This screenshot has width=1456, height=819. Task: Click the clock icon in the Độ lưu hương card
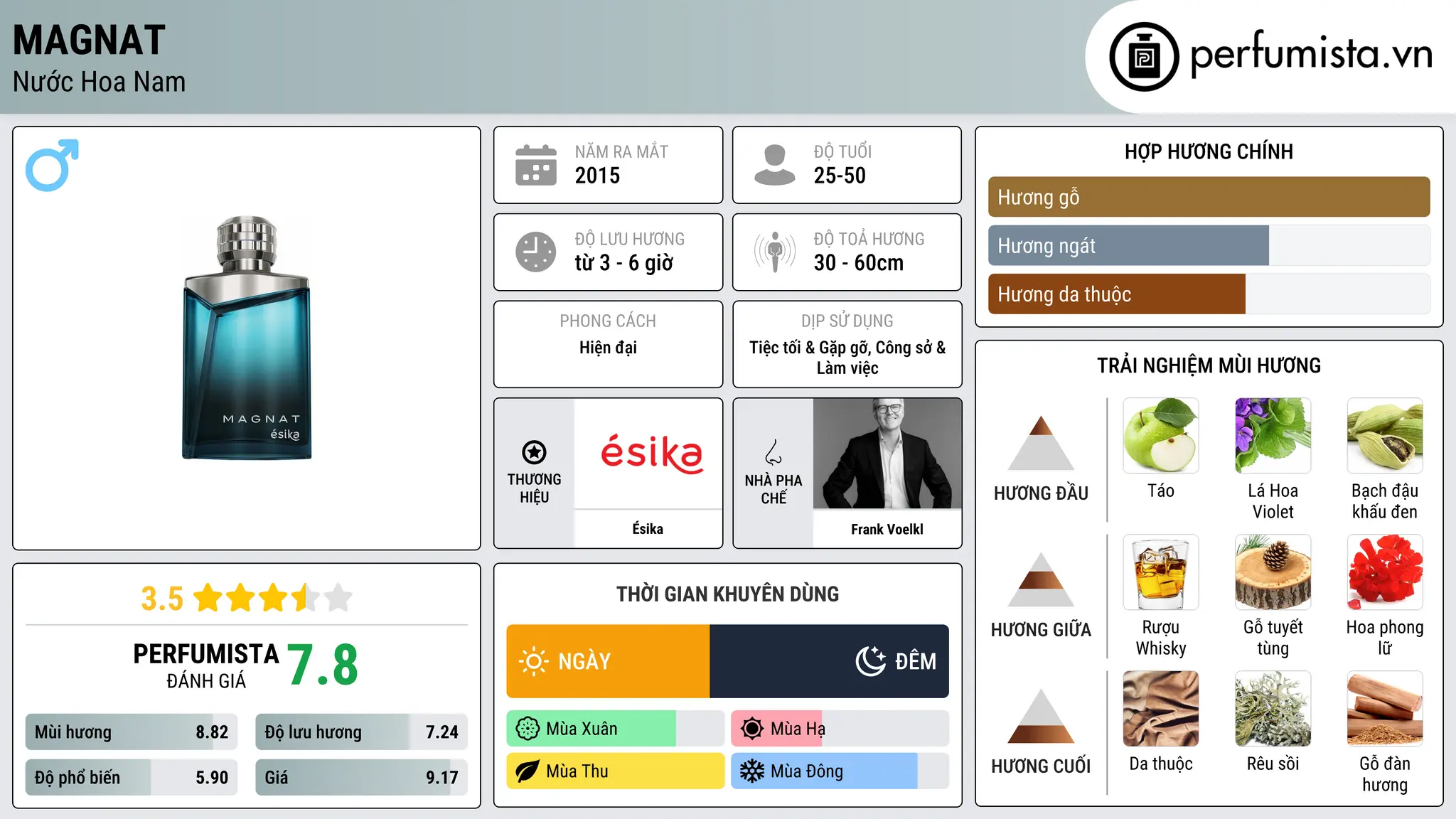click(x=535, y=252)
